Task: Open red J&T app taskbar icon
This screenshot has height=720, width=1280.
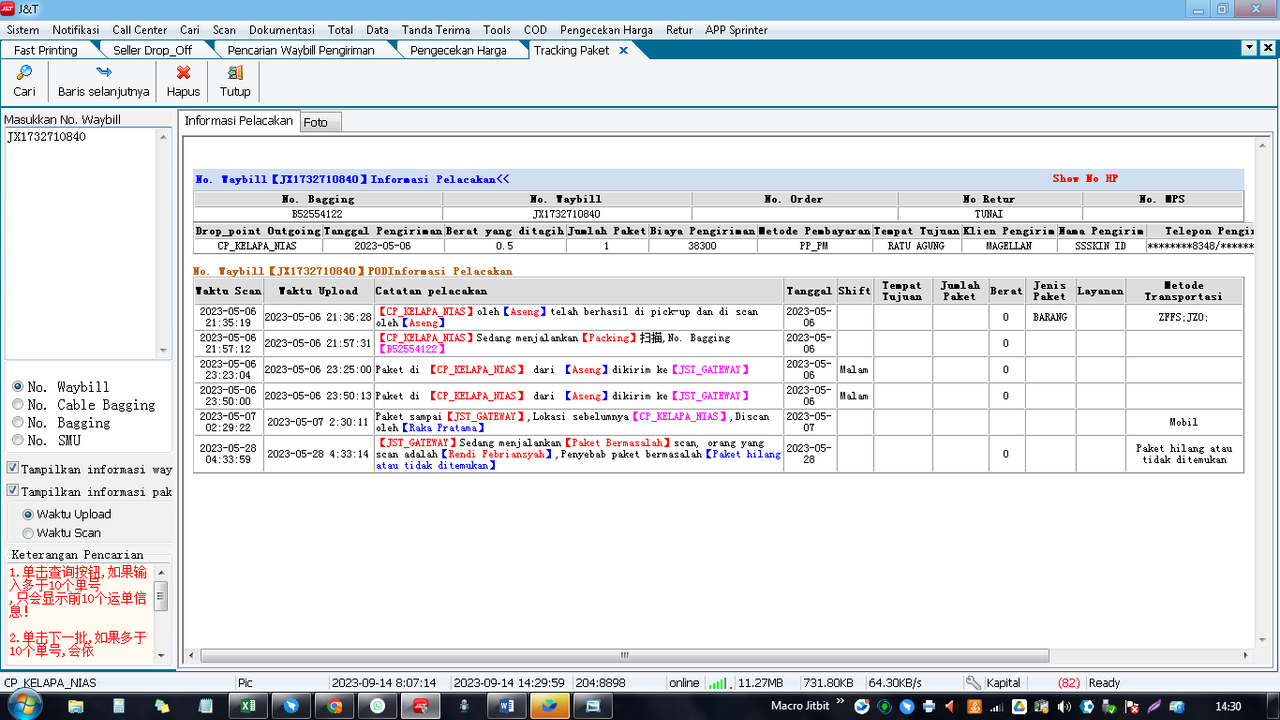Action: pyautogui.click(x=421, y=706)
